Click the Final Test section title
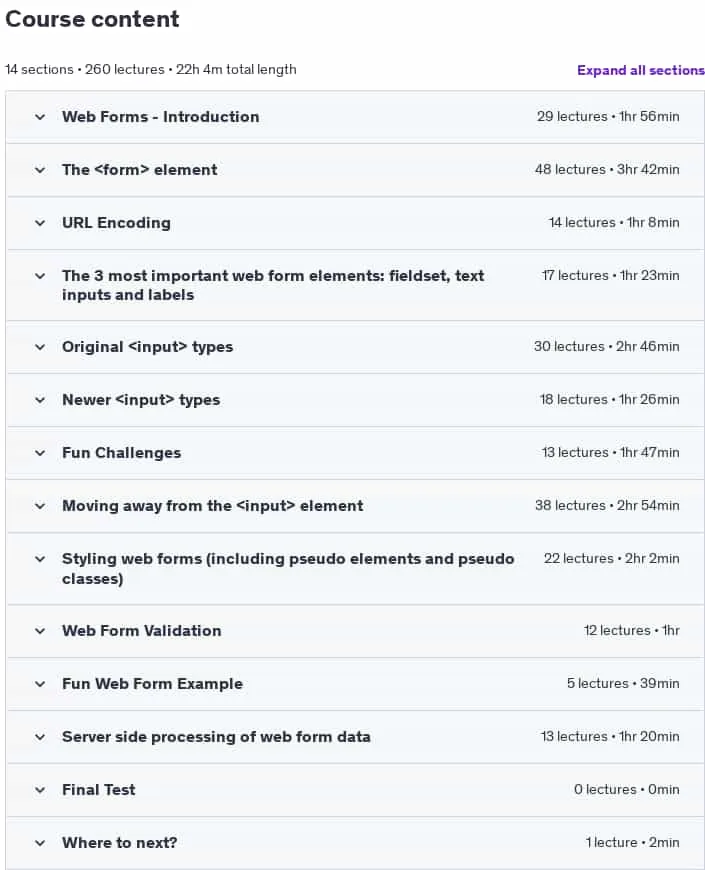This screenshot has width=705, height=870. click(99, 790)
